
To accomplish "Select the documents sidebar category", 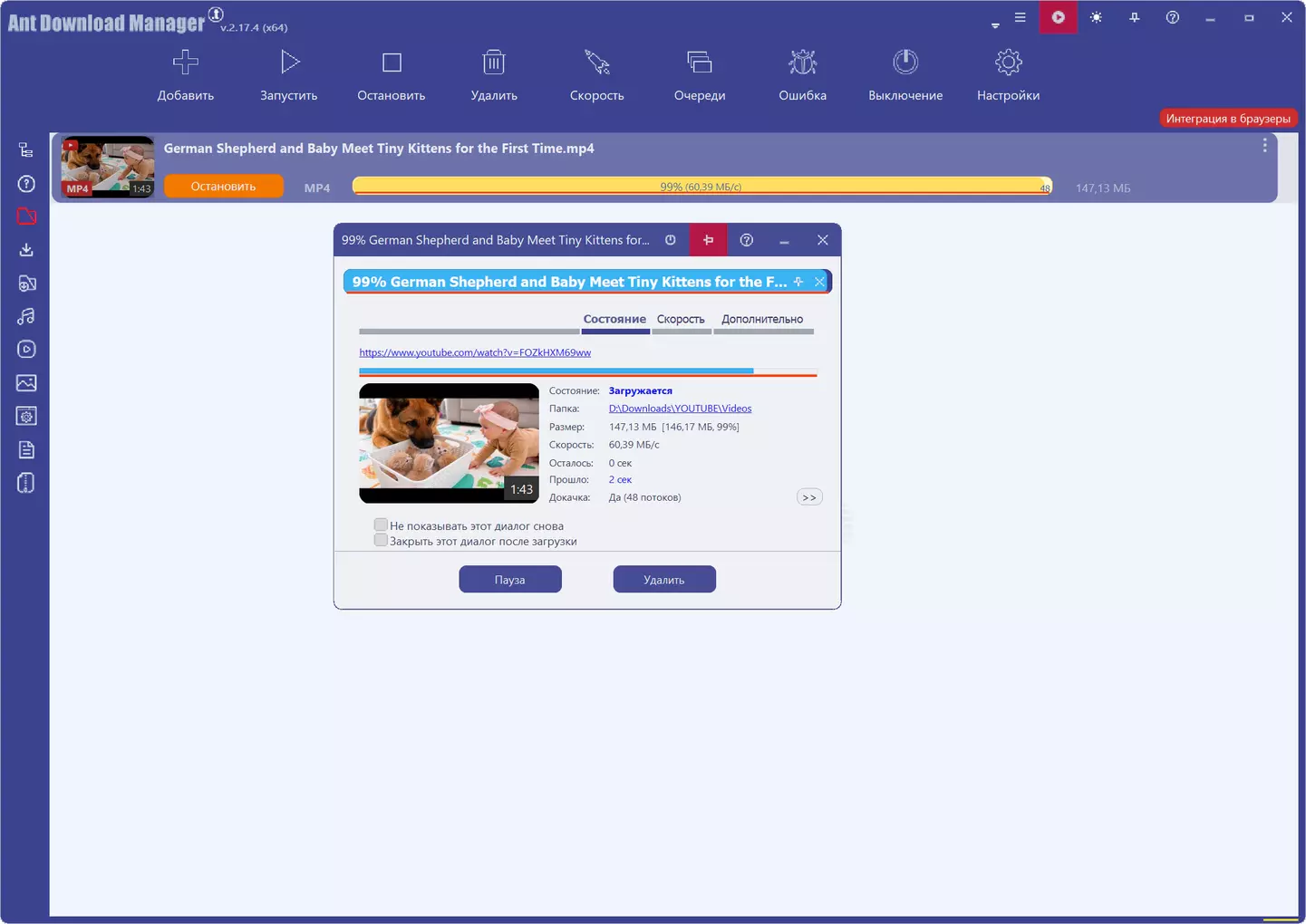I will [26, 450].
